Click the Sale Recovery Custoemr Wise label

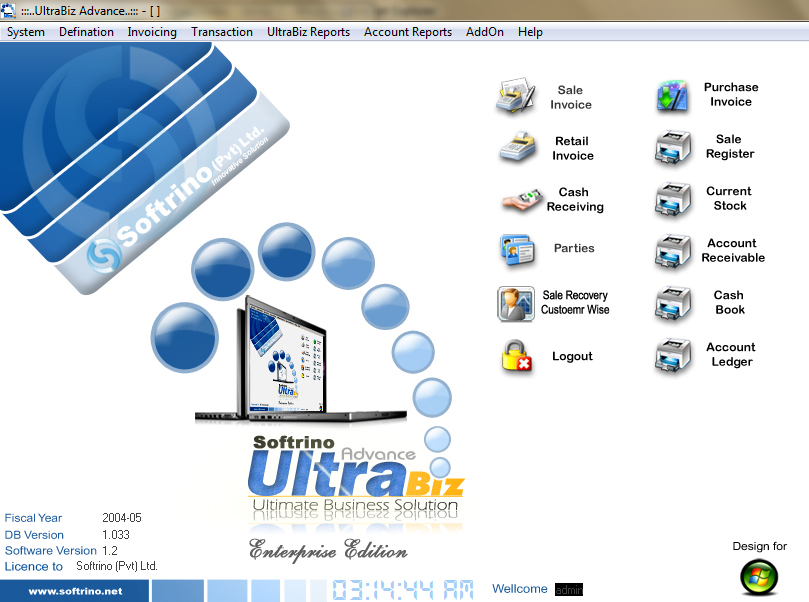coord(575,302)
